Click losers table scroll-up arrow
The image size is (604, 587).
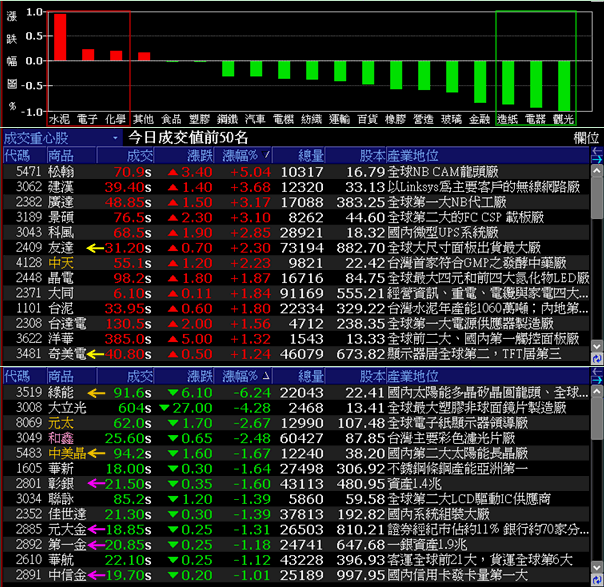coord(596,391)
